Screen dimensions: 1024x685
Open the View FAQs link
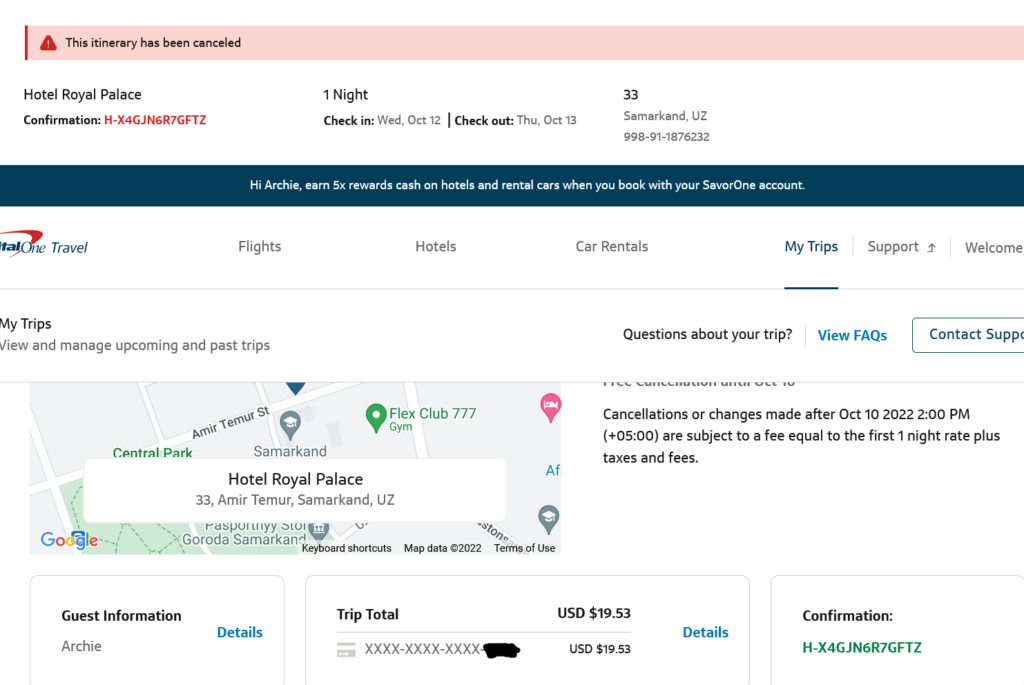click(852, 336)
